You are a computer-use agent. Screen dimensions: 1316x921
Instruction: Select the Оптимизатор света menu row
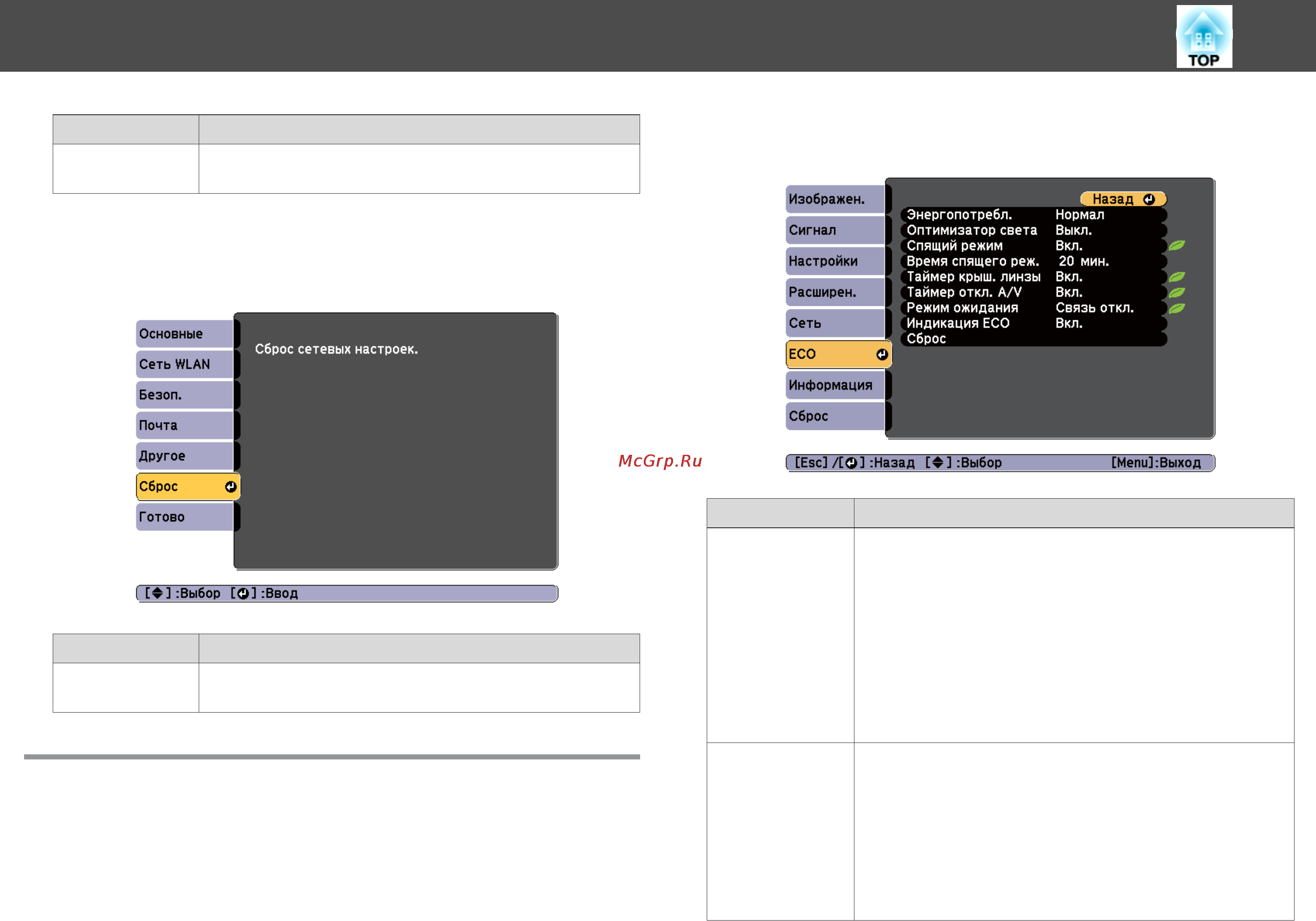[x=1034, y=230]
